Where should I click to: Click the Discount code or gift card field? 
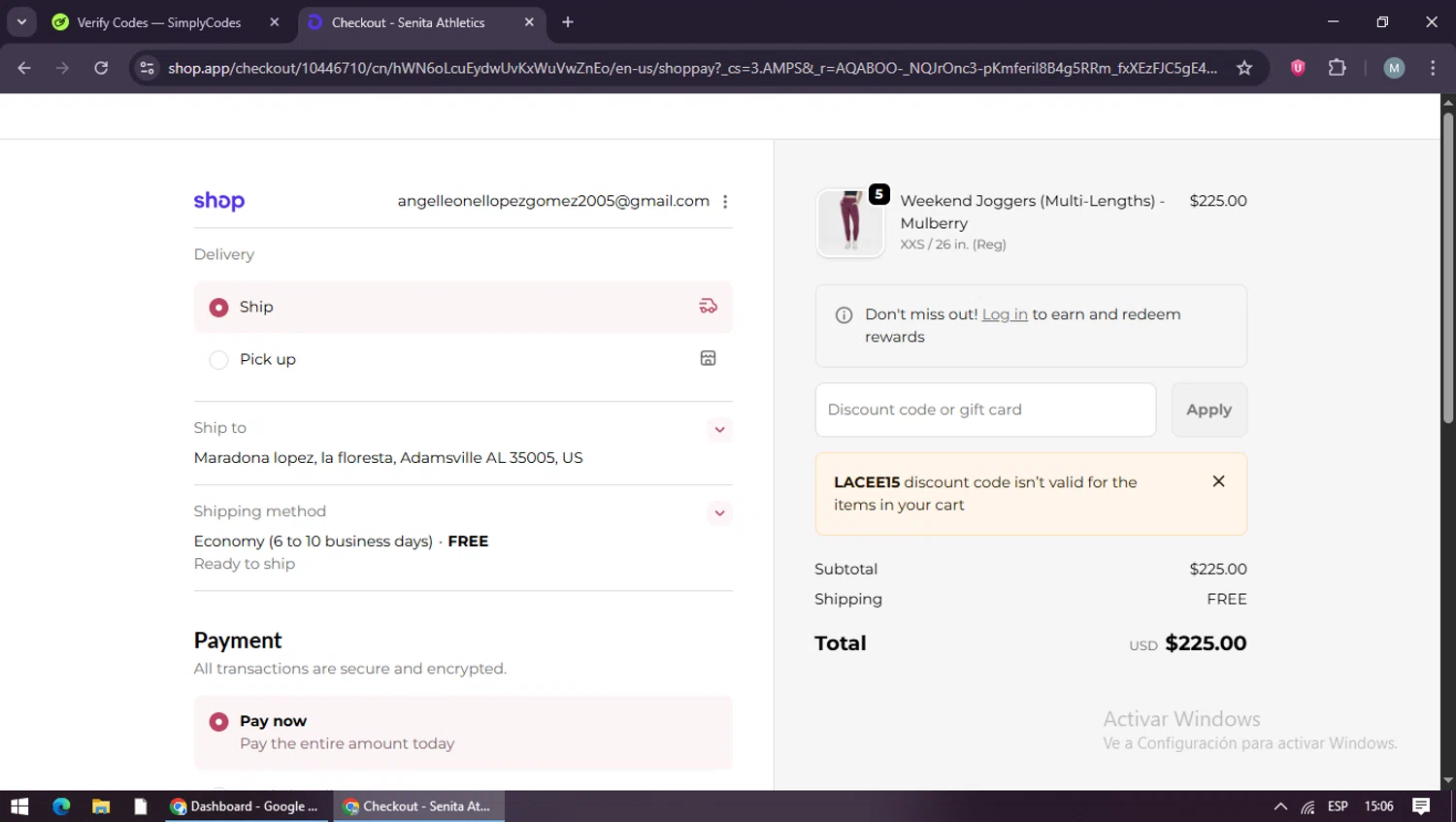(x=985, y=410)
